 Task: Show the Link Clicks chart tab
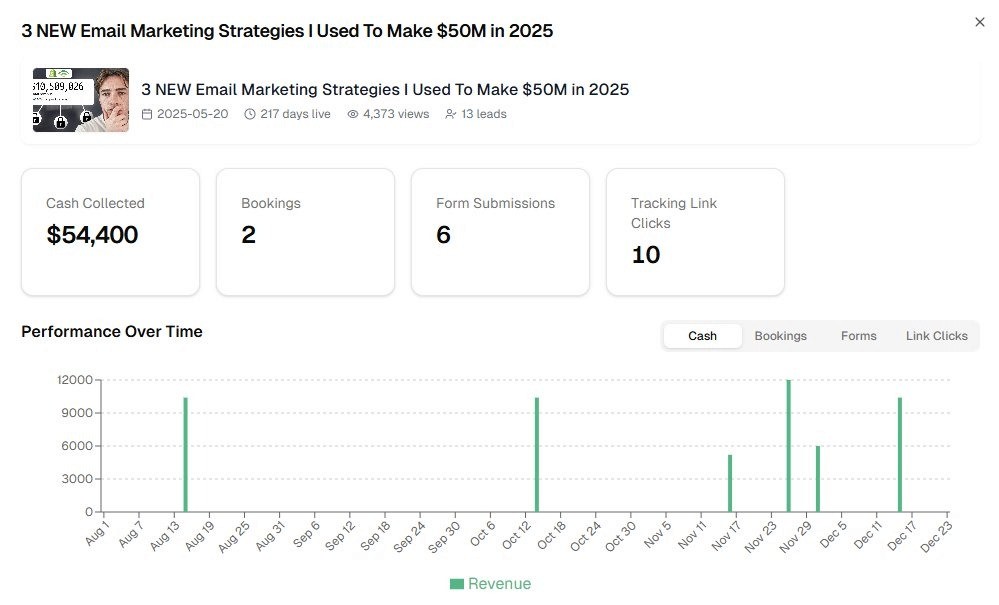tap(936, 336)
